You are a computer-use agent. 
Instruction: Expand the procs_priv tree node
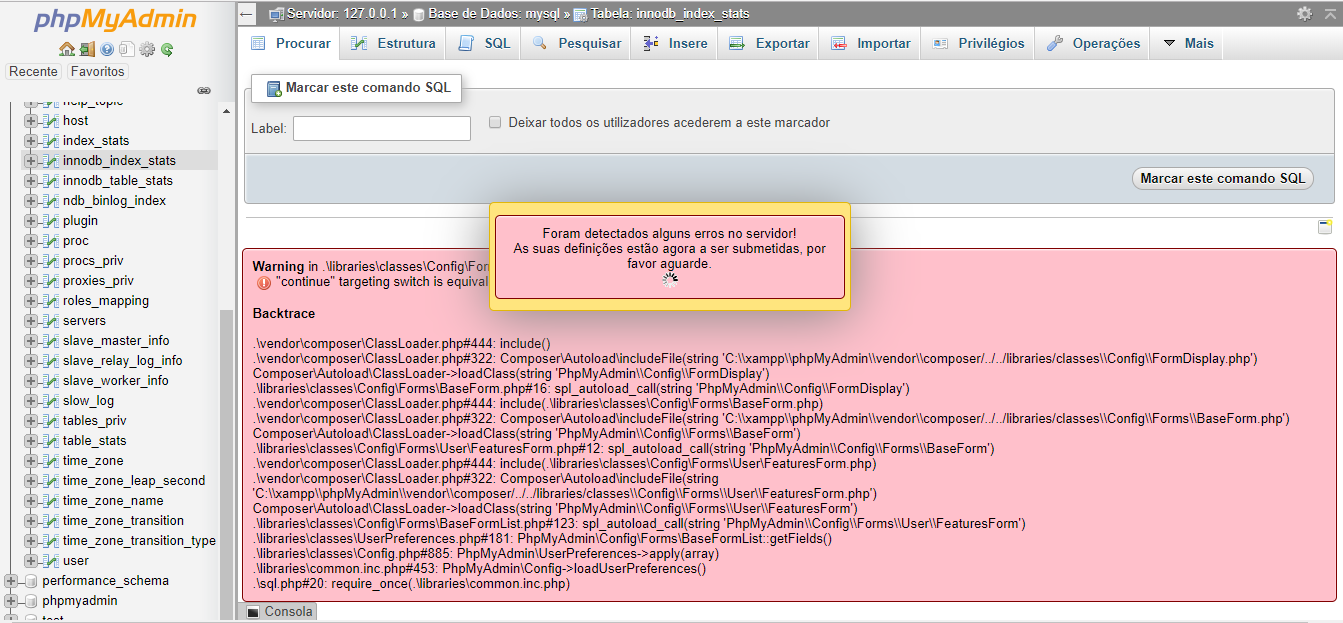pyautogui.click(x=31, y=260)
